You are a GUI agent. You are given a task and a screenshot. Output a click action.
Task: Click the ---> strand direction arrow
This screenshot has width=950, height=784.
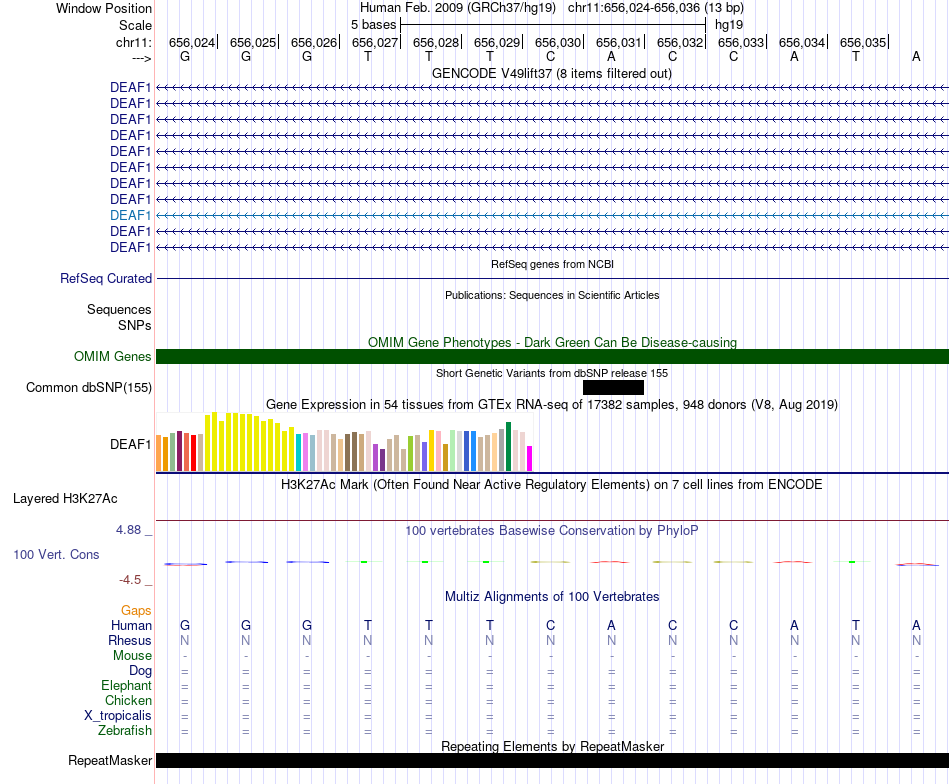[x=141, y=58]
